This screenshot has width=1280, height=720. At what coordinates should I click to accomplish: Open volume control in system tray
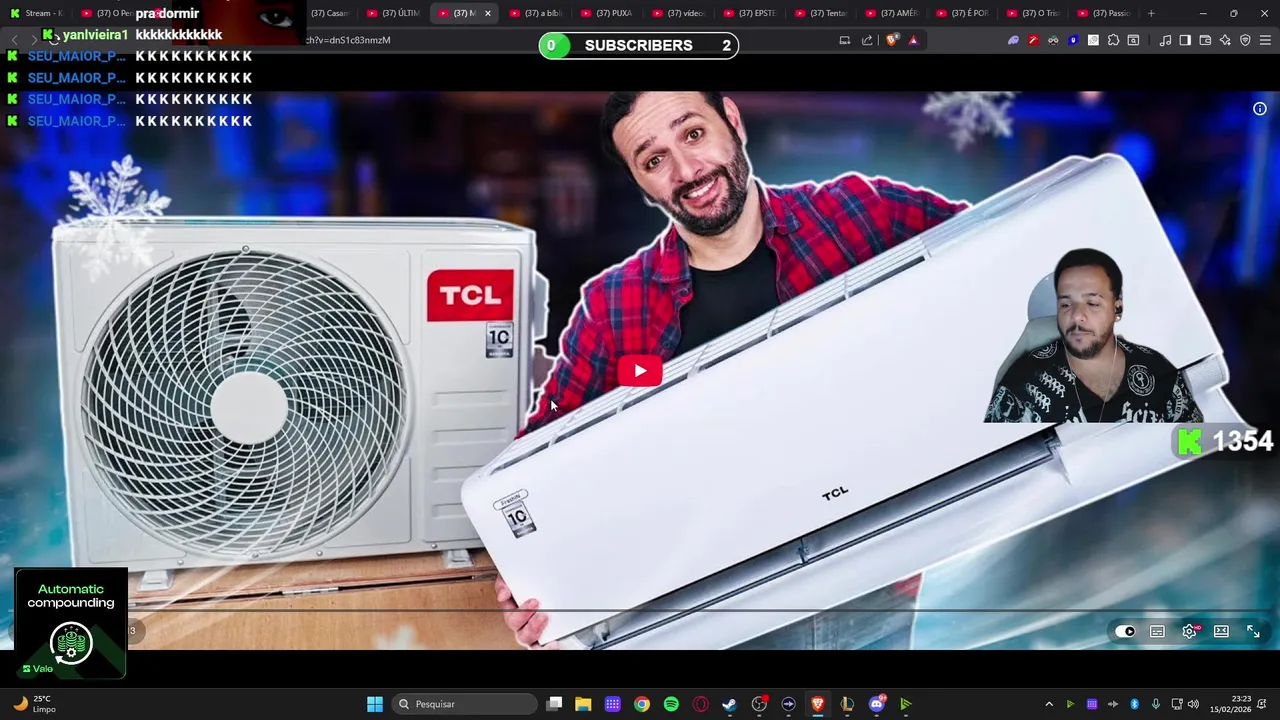click(1193, 704)
